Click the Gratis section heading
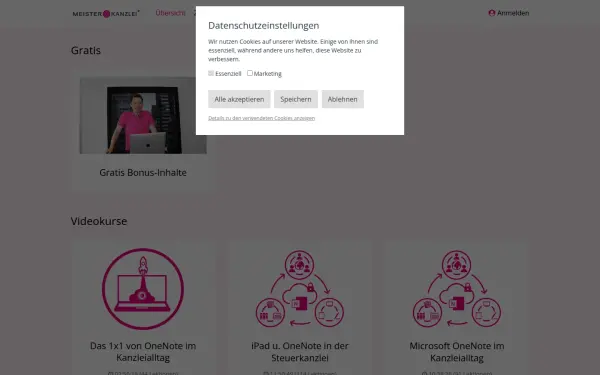The height and width of the screenshot is (375, 600). tap(86, 51)
